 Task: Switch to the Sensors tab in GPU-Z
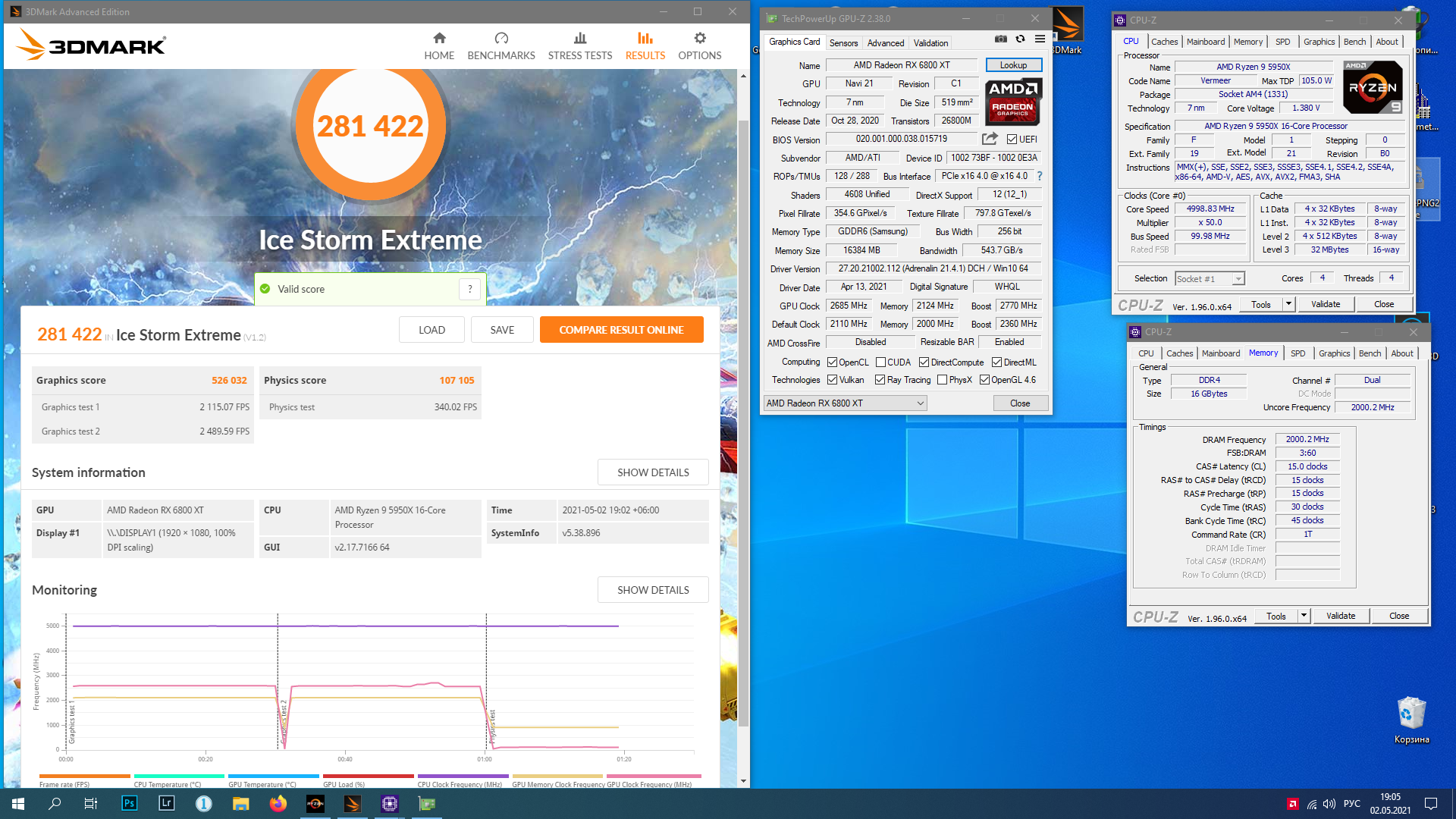point(843,43)
